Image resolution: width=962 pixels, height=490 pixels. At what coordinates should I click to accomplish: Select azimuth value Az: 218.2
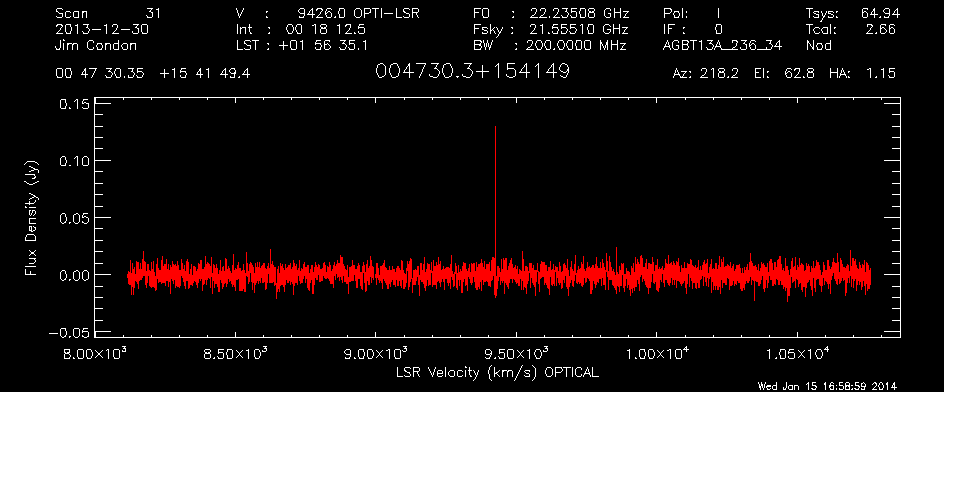coord(706,74)
